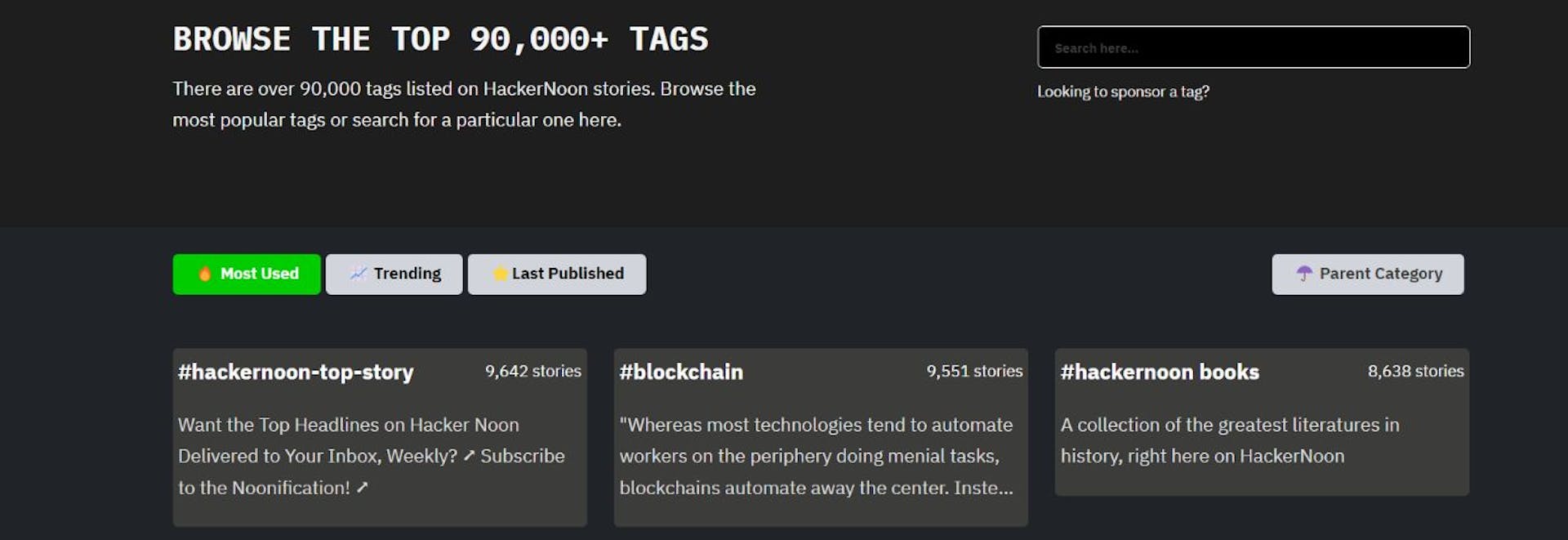
Task: Select the #blockchain tag title
Action: coord(682,372)
